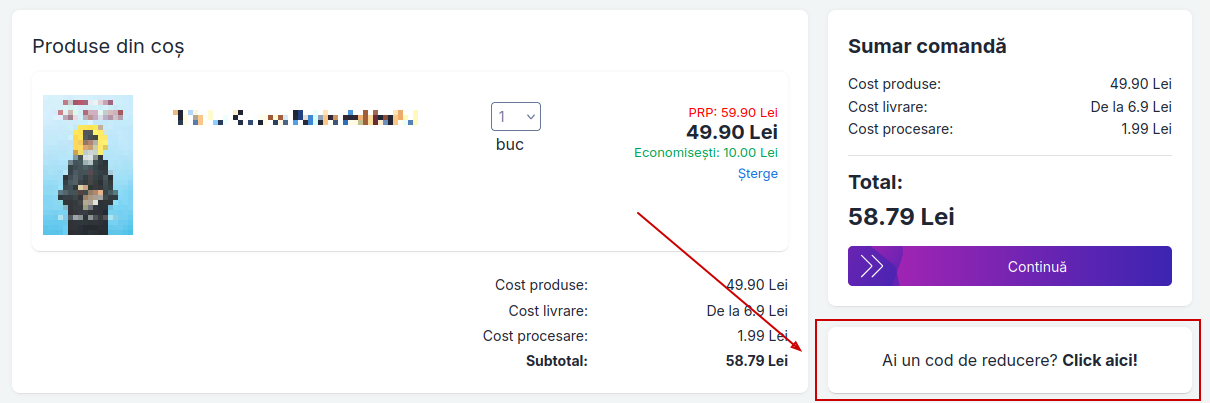Select the red PRP 59.90 Lei price
The width and height of the screenshot is (1210, 403).
[732, 113]
